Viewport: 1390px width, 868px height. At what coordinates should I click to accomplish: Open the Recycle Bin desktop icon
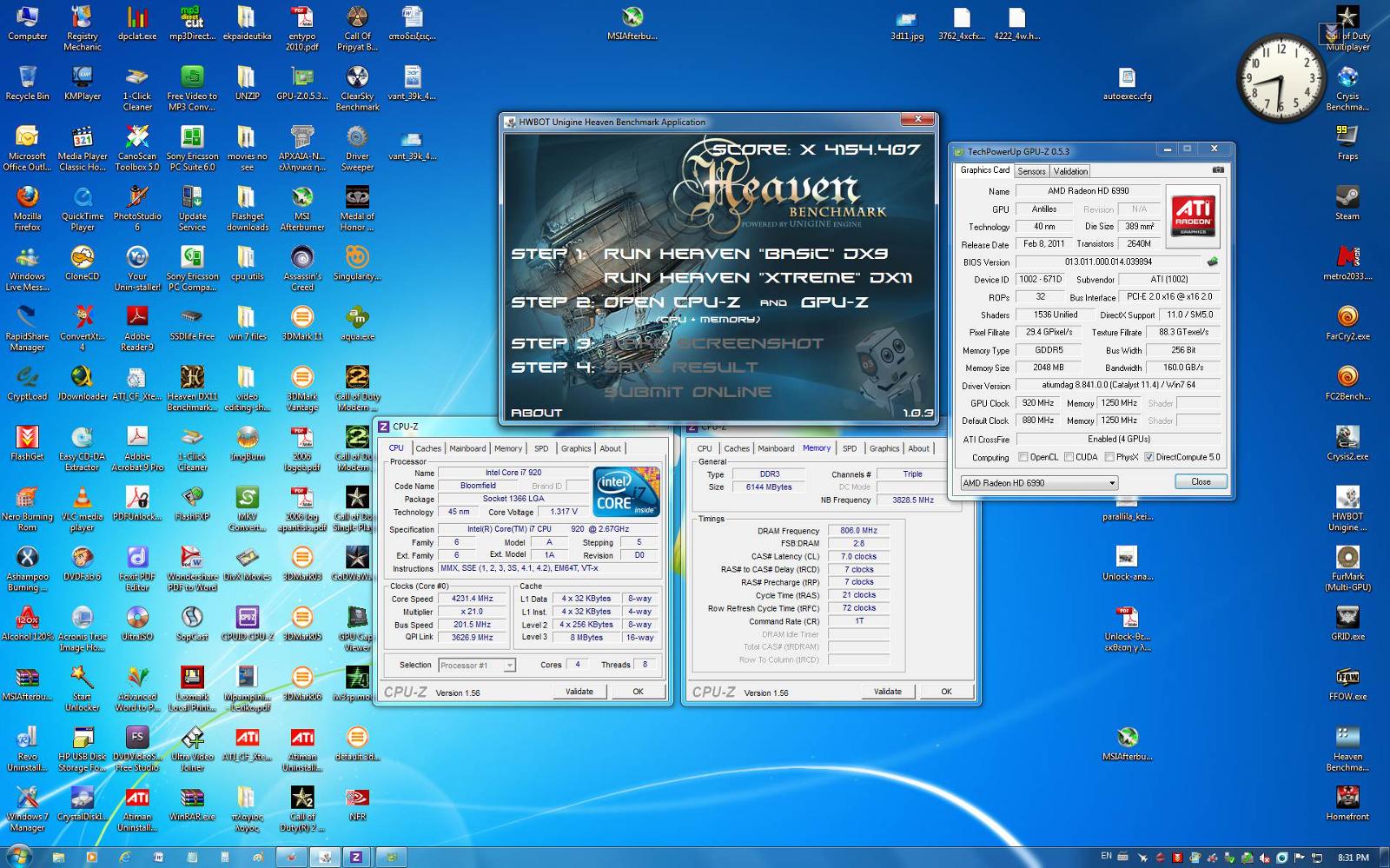27,83
